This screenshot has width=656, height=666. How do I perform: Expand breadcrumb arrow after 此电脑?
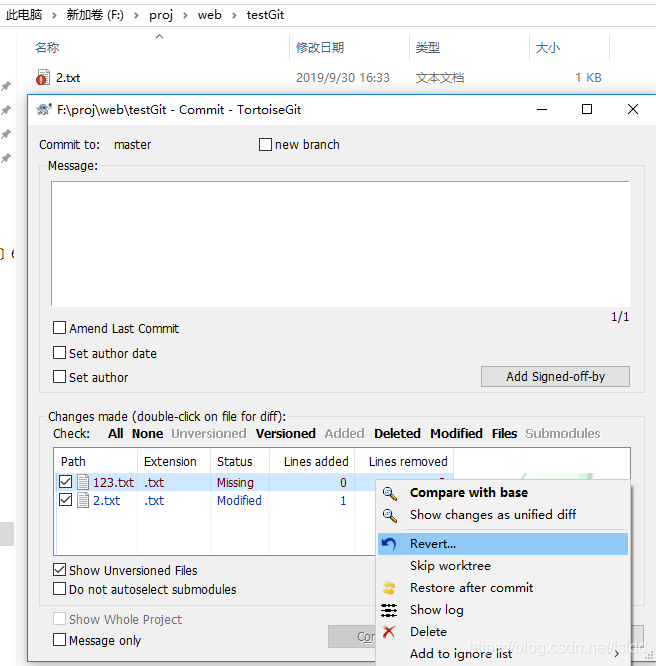[x=54, y=16]
